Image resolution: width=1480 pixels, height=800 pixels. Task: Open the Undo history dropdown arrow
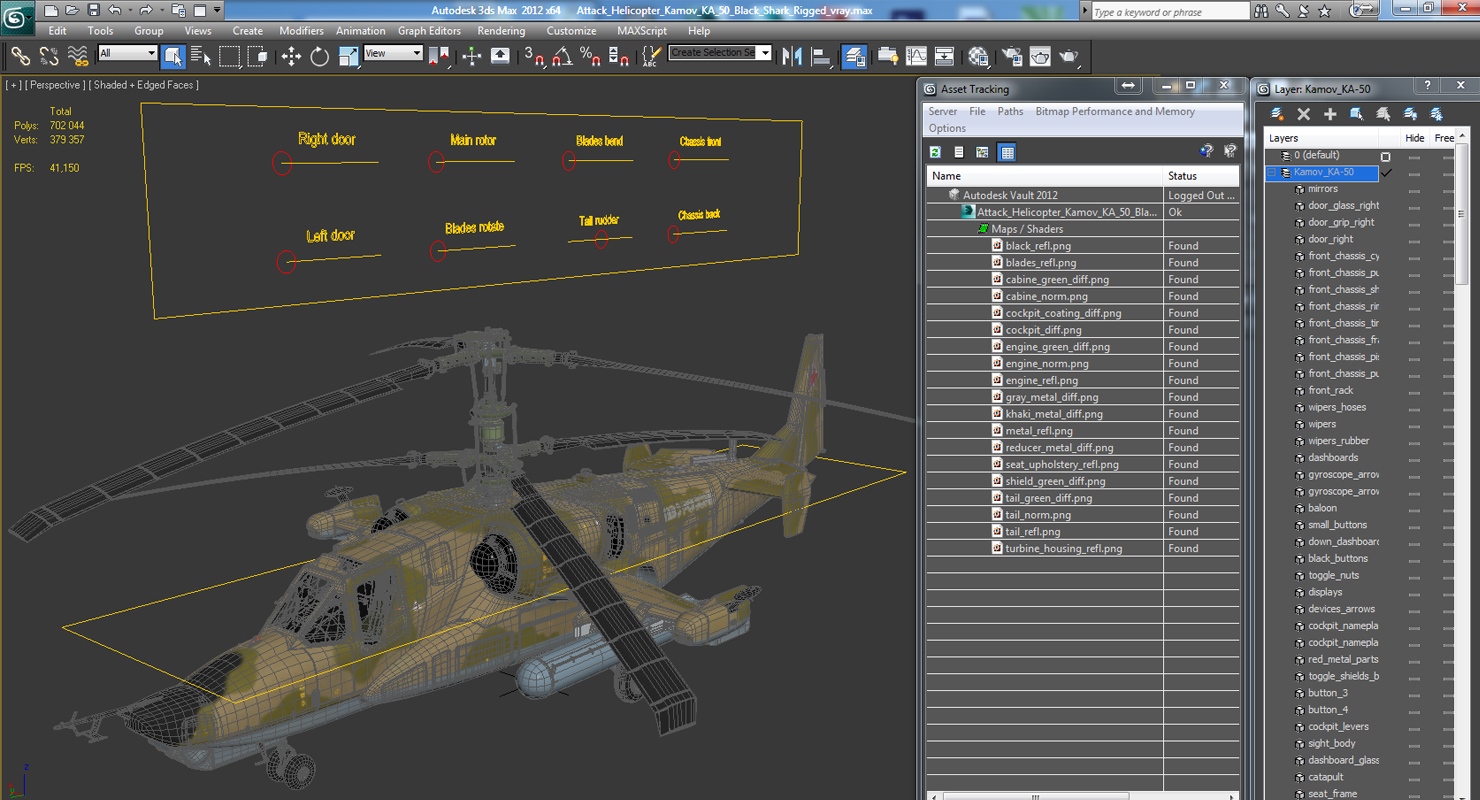coord(130,11)
